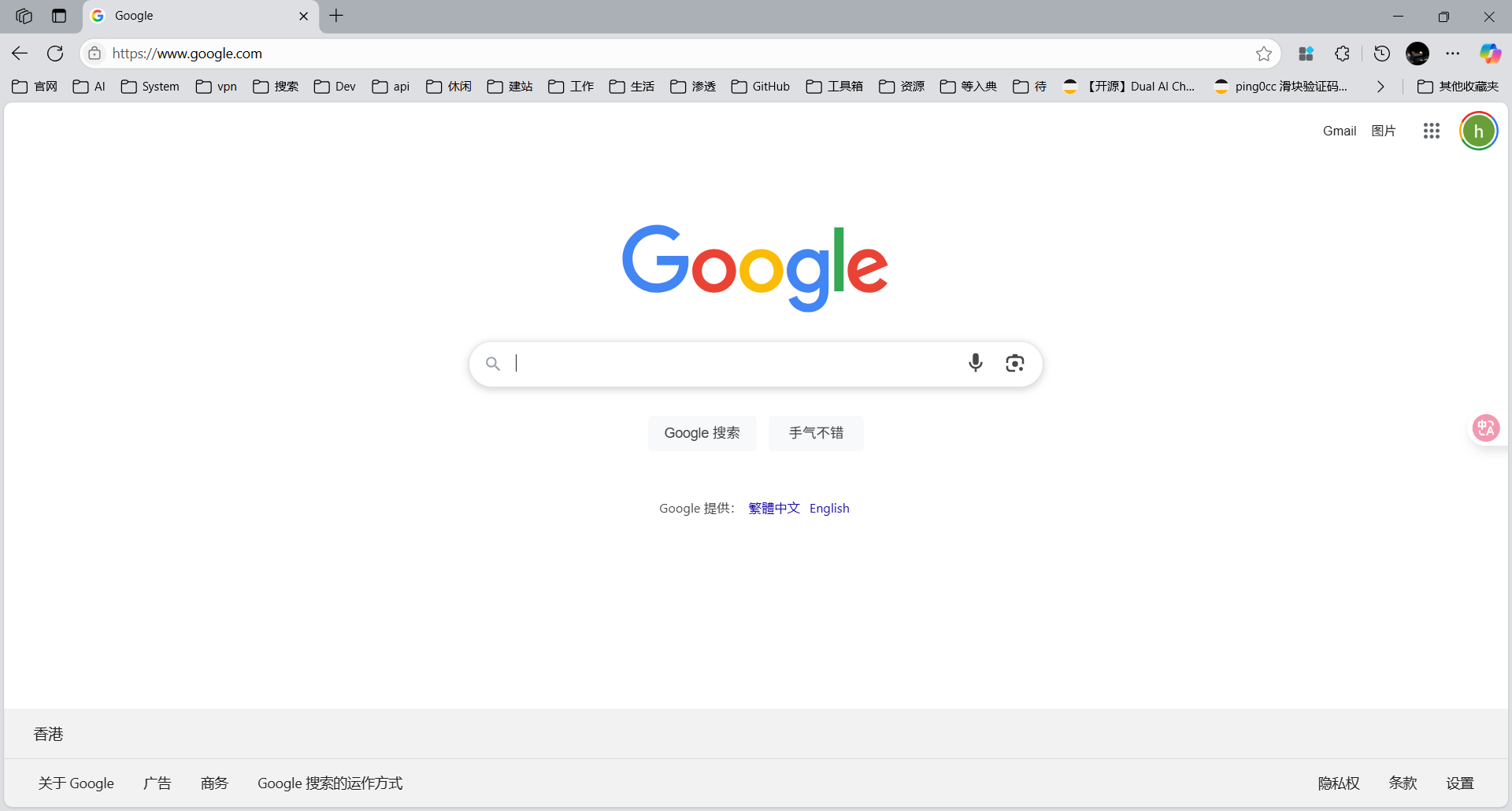Open the 隐私权 footer link
Screen dimensions: 1512x811
tap(1339, 783)
